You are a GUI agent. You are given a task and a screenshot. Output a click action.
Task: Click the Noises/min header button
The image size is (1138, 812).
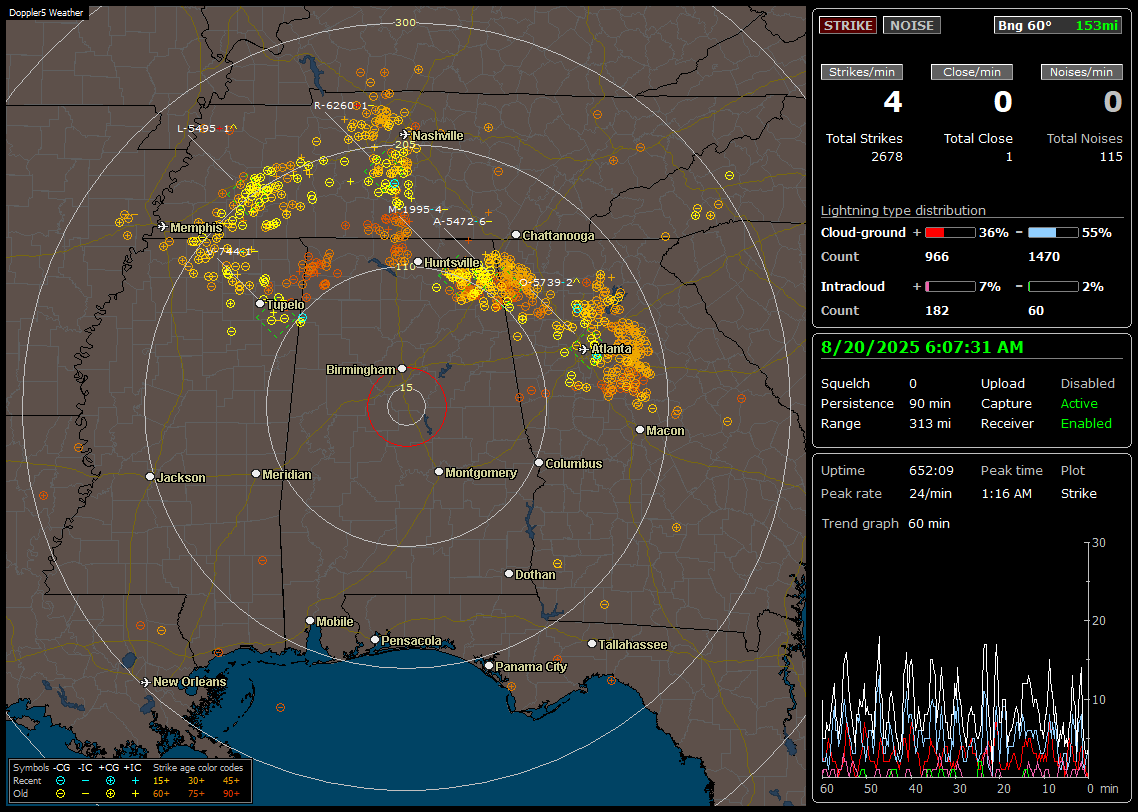1081,72
